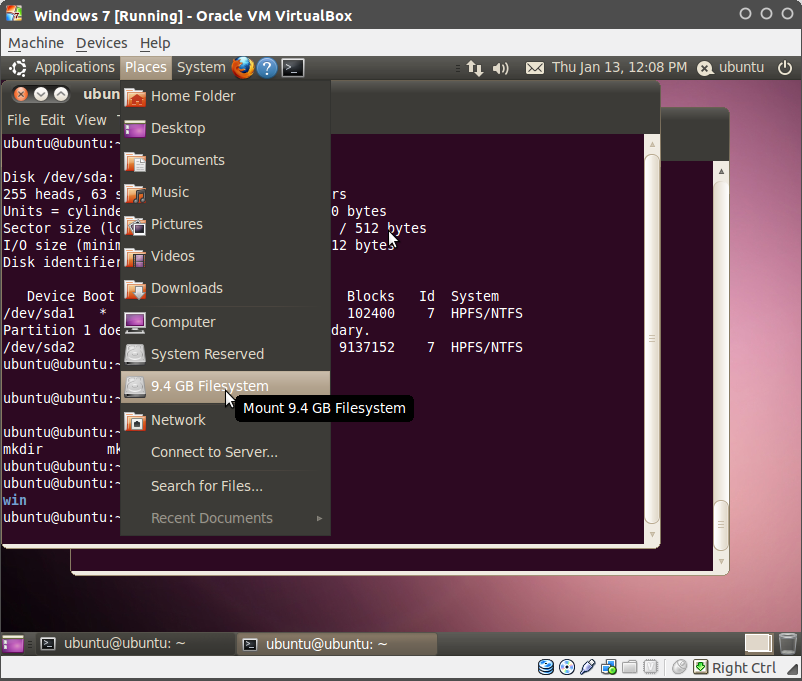Choose Connect to Server...
The height and width of the screenshot is (681, 802).
pos(225,452)
